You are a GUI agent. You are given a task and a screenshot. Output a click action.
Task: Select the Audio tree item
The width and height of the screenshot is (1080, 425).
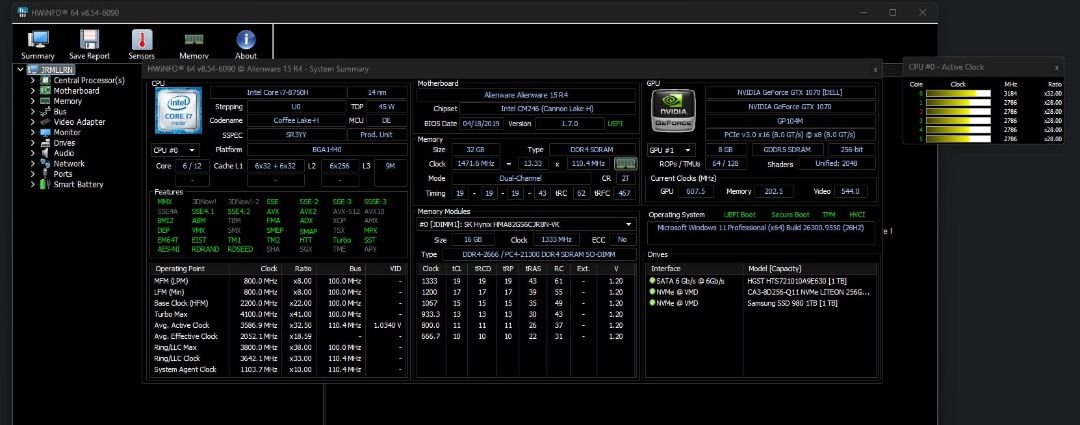(x=64, y=153)
